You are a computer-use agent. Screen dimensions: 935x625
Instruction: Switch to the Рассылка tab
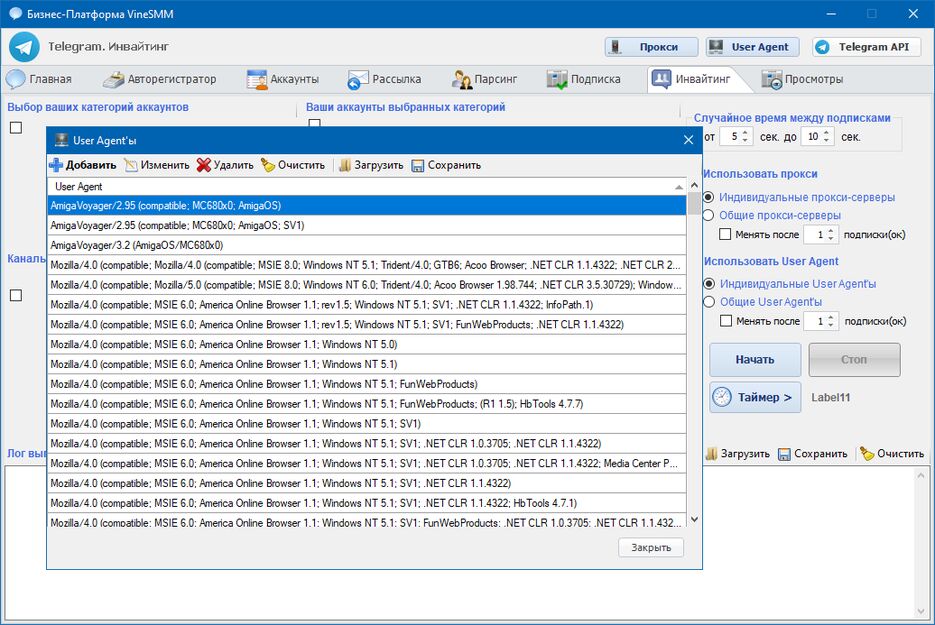pyautogui.click(x=385, y=79)
